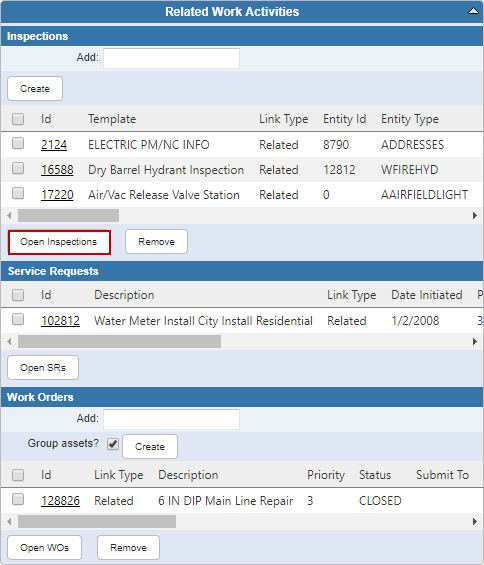Image resolution: width=484 pixels, height=565 pixels.
Task: Click the Work Orders scrollbar thumb
Action: click(x=97, y=521)
